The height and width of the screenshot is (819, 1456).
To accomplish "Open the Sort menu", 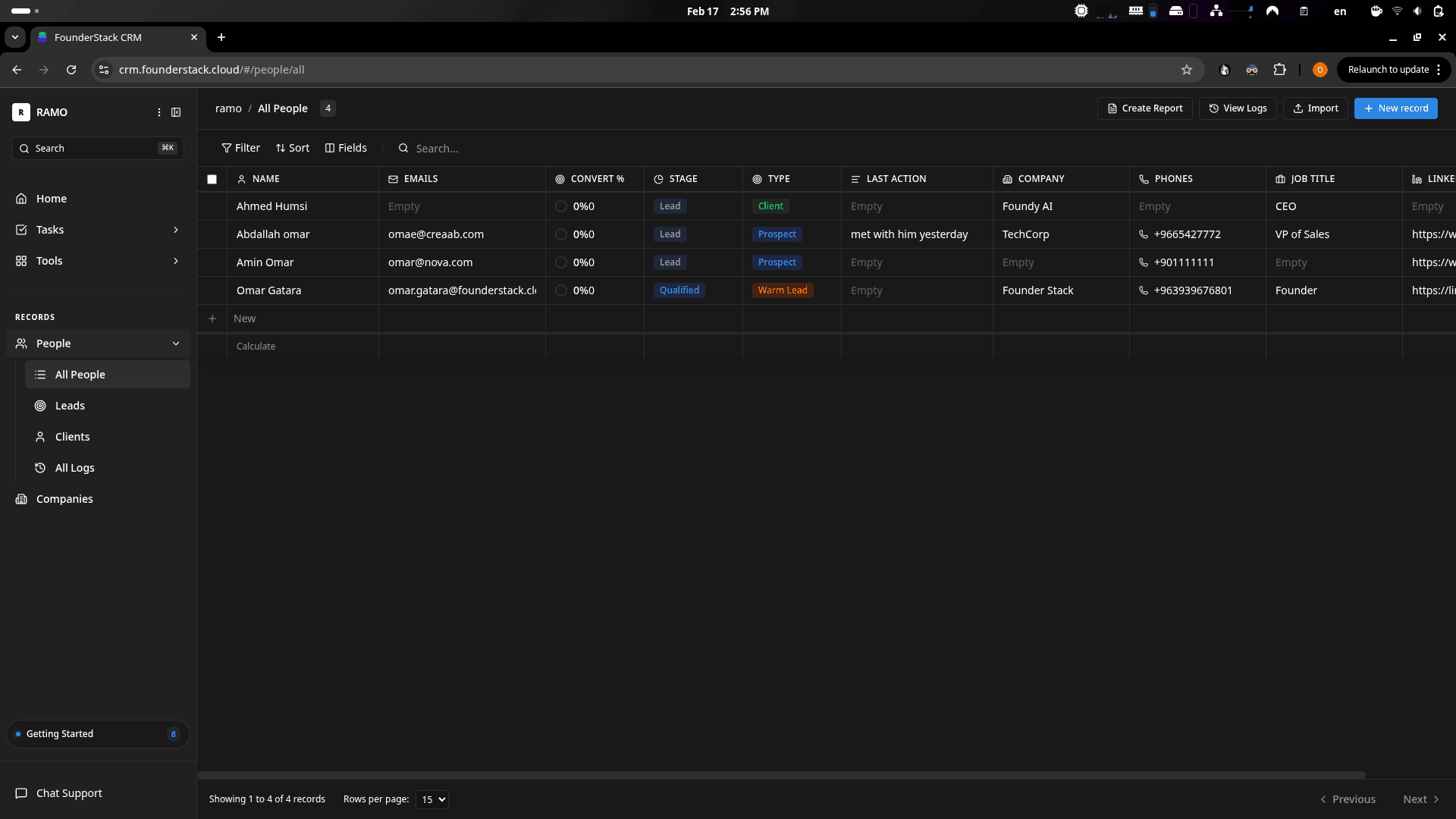I will pyautogui.click(x=293, y=148).
